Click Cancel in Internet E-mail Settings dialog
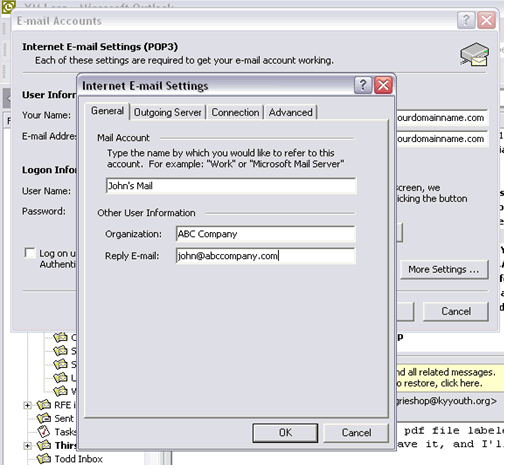The width and height of the screenshot is (505, 469). click(356, 433)
